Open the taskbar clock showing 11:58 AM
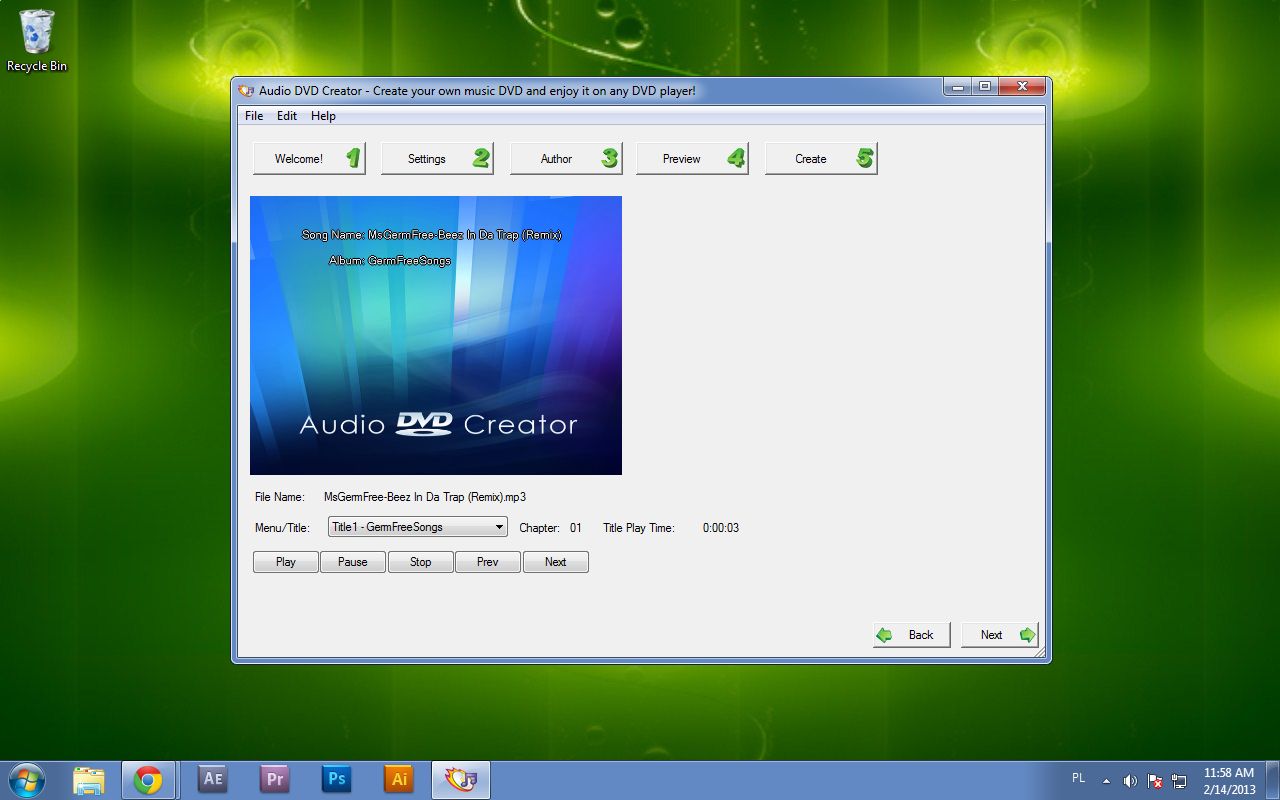 click(1229, 781)
